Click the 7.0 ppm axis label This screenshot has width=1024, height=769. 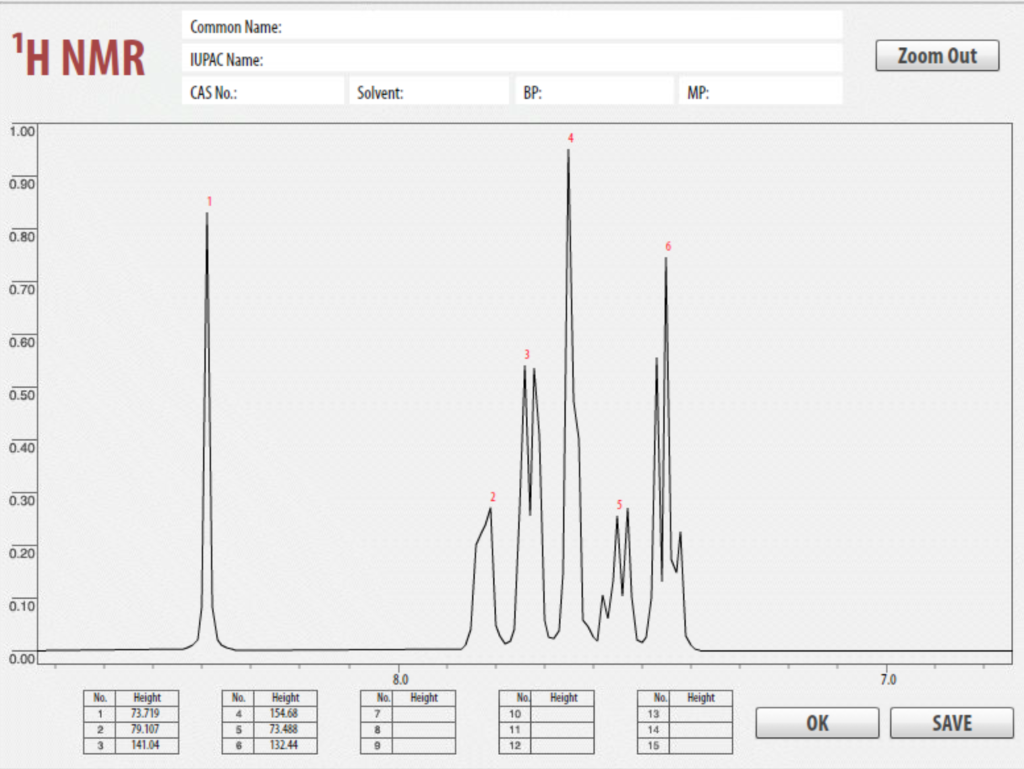pos(888,679)
